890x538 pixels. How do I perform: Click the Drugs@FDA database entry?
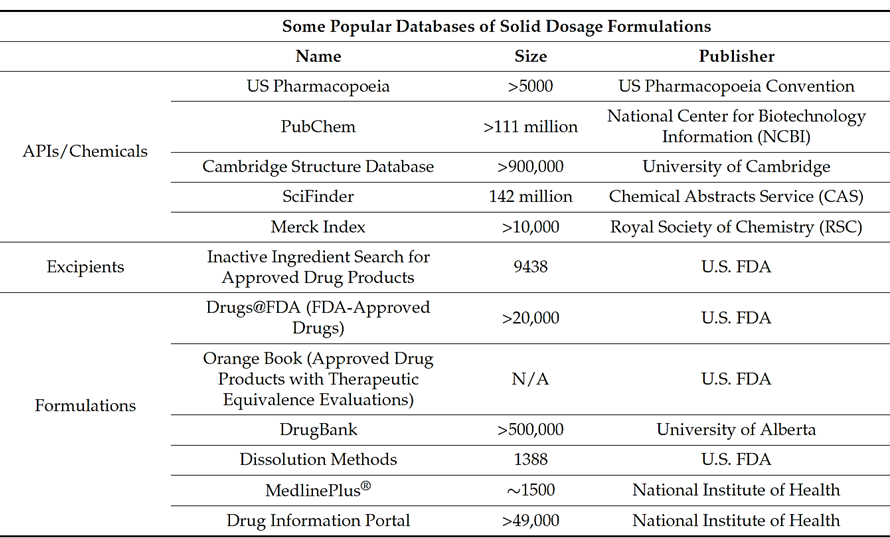click(318, 318)
